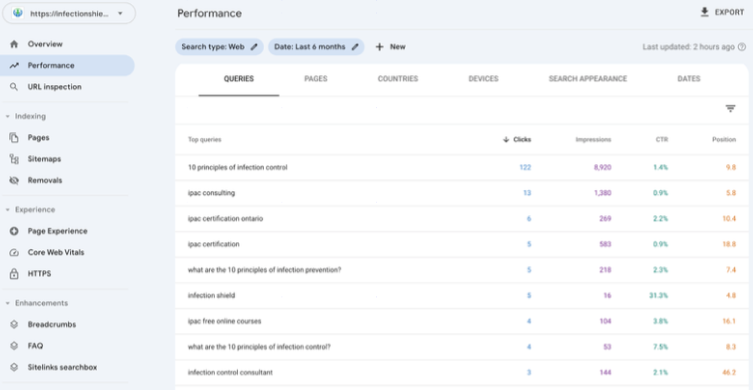The width and height of the screenshot is (753, 390).
Task: Open the property selector dropdown
Action: [x=69, y=13]
